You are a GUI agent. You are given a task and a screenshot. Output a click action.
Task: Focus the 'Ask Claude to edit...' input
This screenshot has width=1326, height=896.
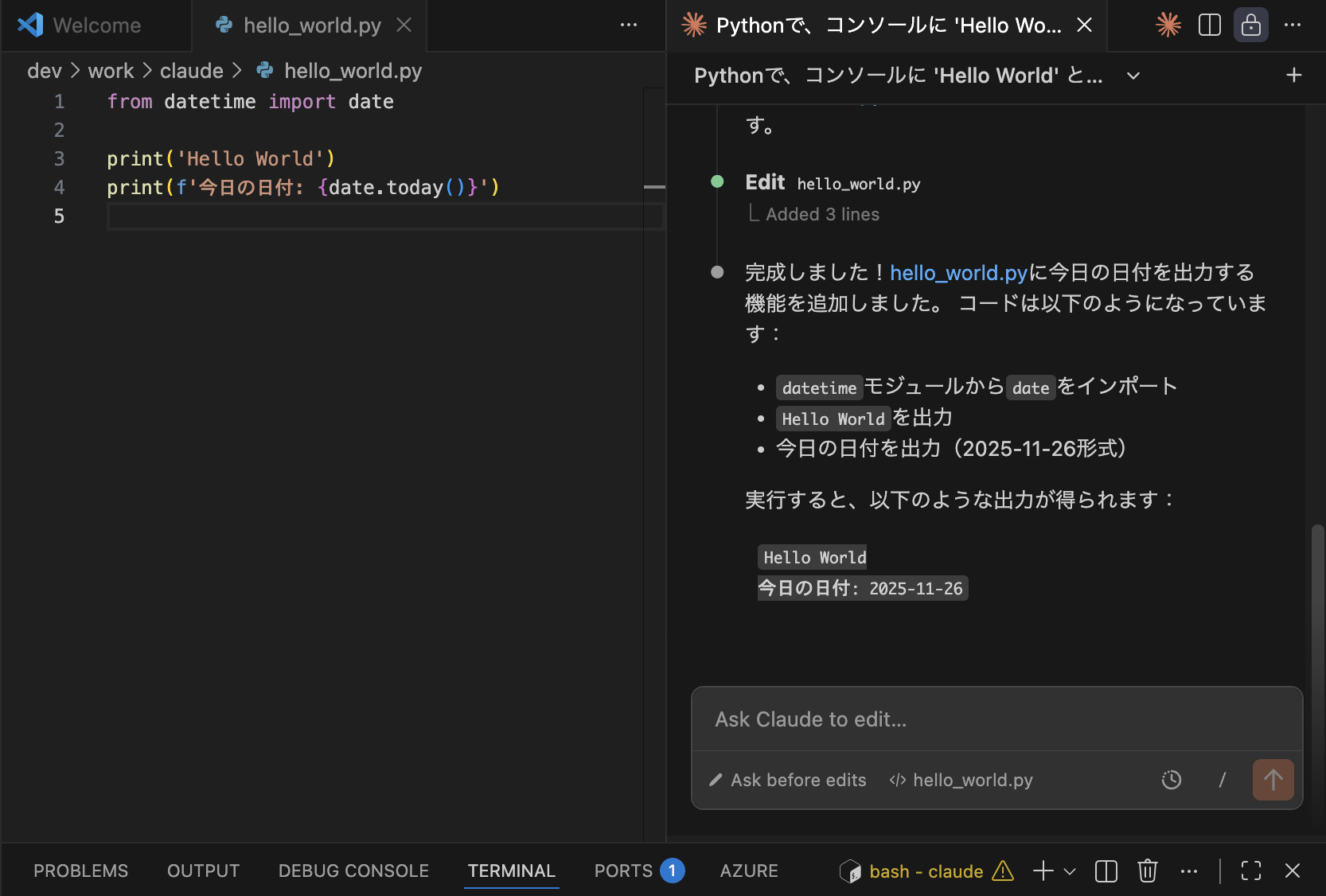(x=996, y=719)
